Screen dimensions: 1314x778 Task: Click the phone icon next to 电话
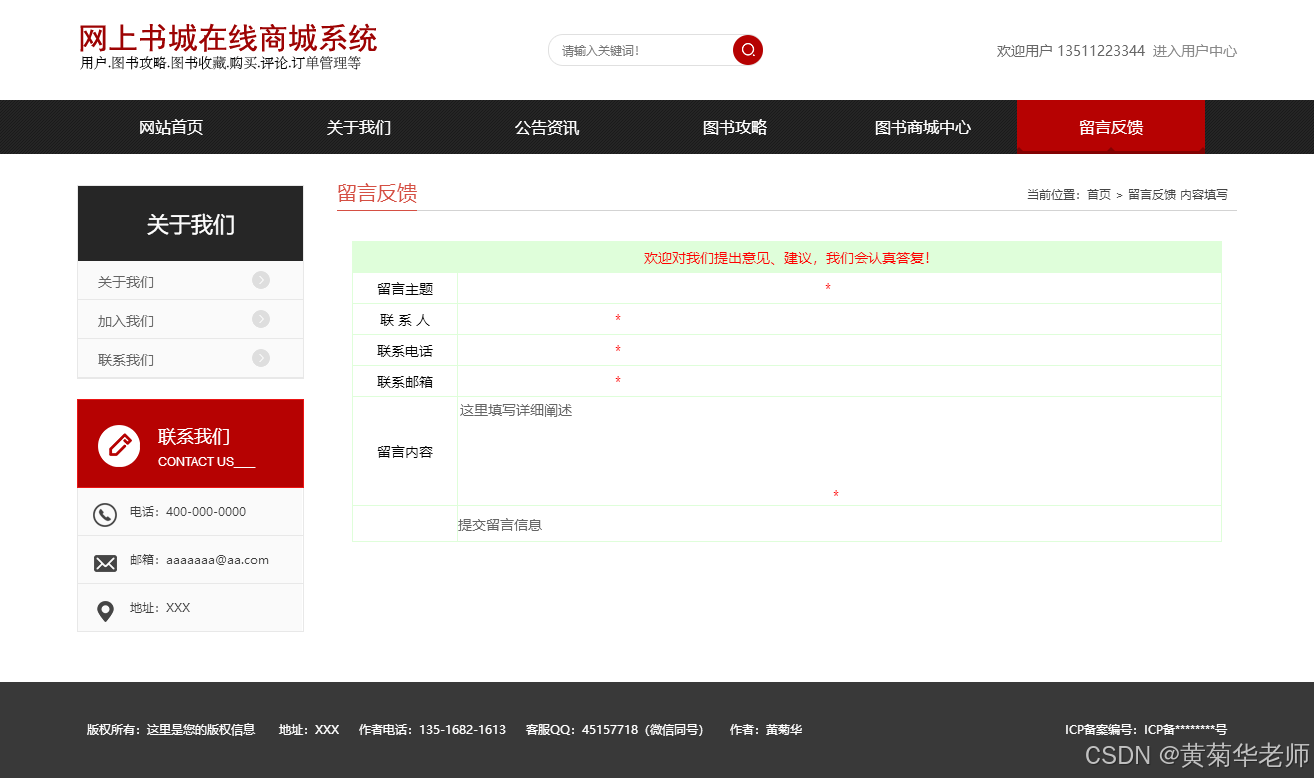point(105,514)
